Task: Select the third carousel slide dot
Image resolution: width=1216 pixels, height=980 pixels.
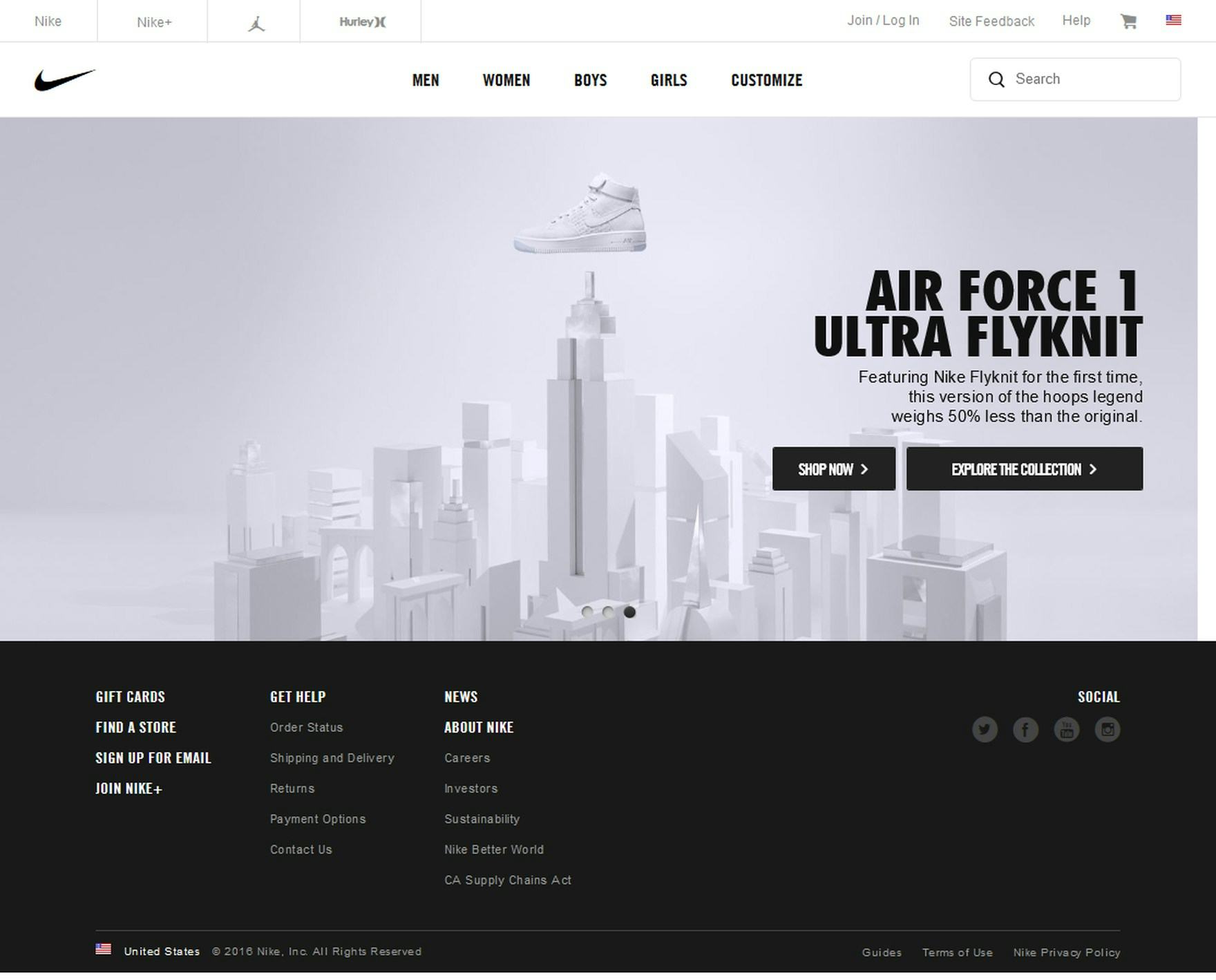Action: click(629, 612)
